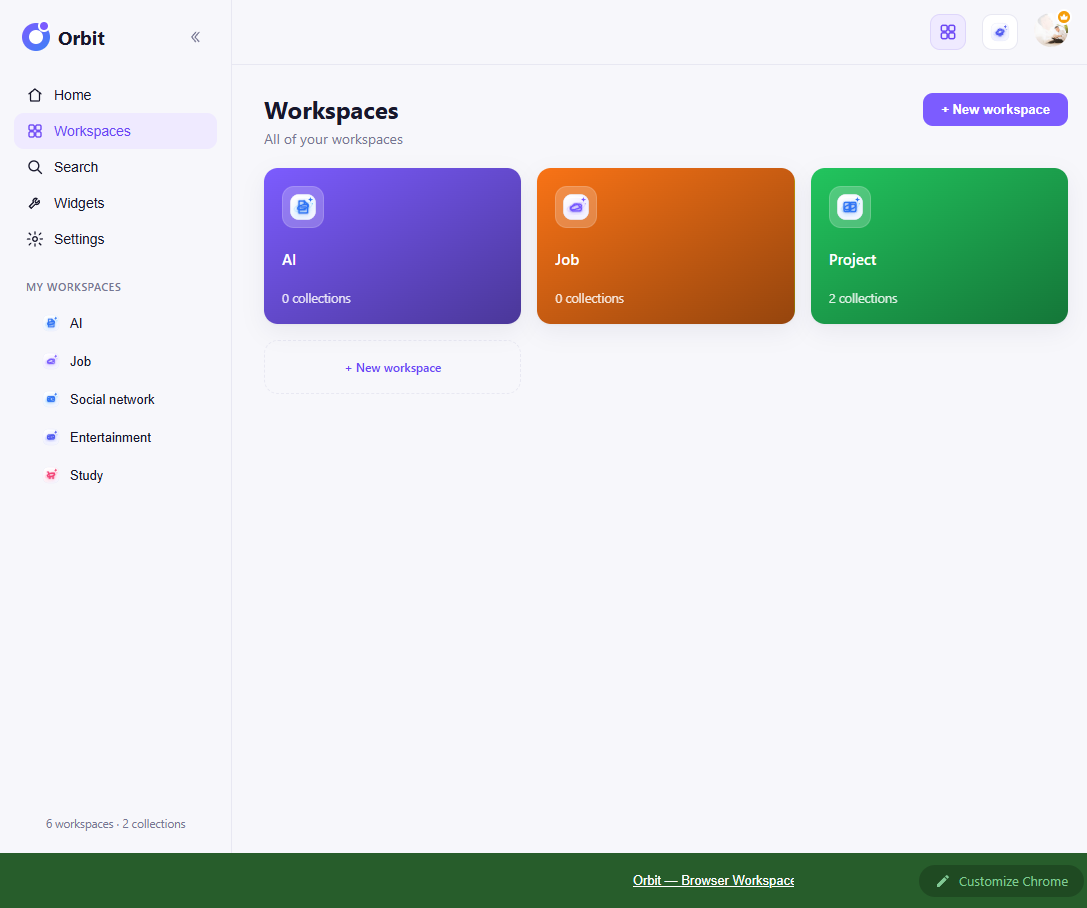Click the Orbit — Browser Workspace link
Screen dimensions: 1087x908
[713, 880]
